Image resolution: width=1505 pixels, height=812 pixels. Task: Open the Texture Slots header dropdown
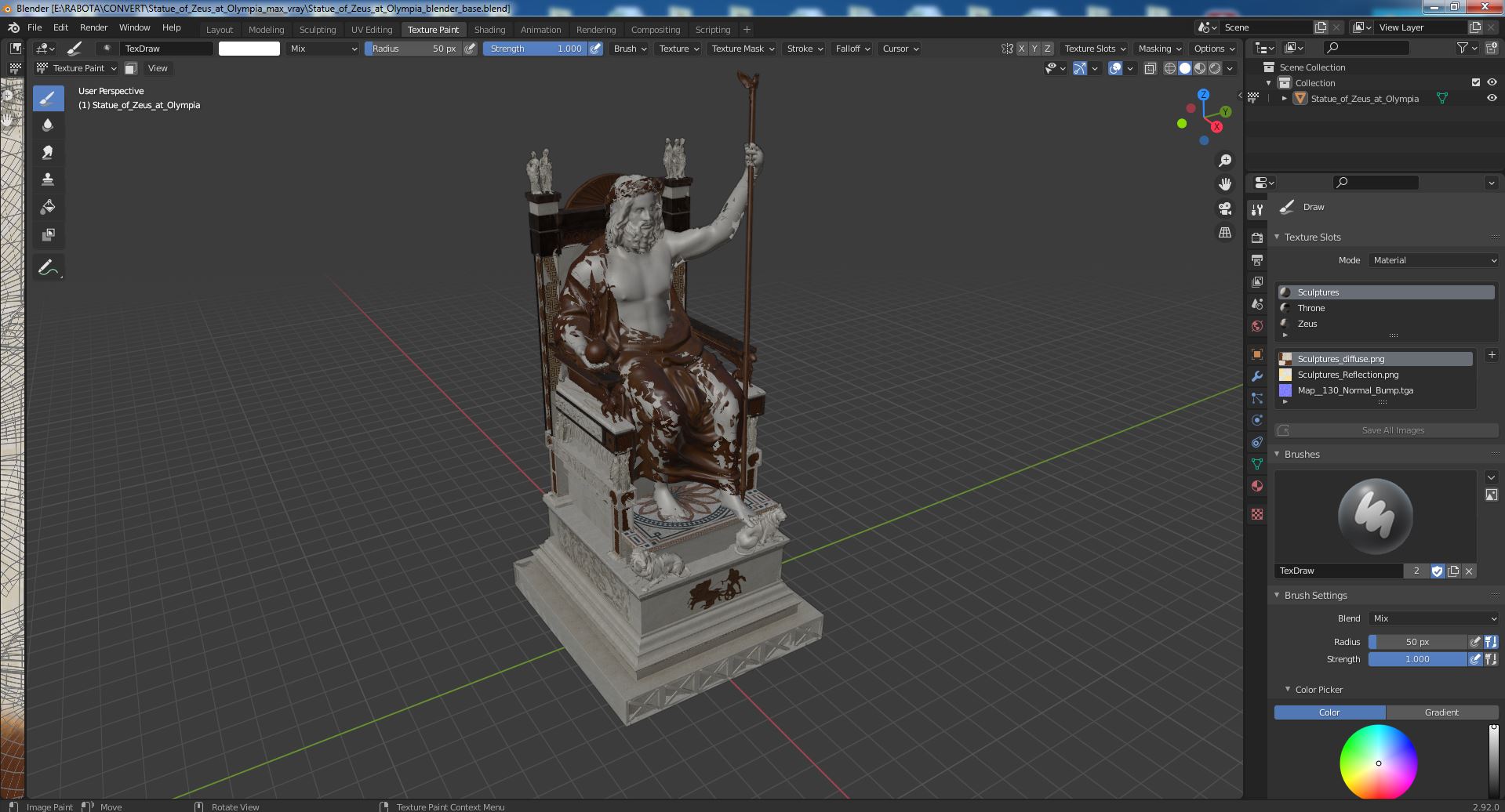(1095, 49)
